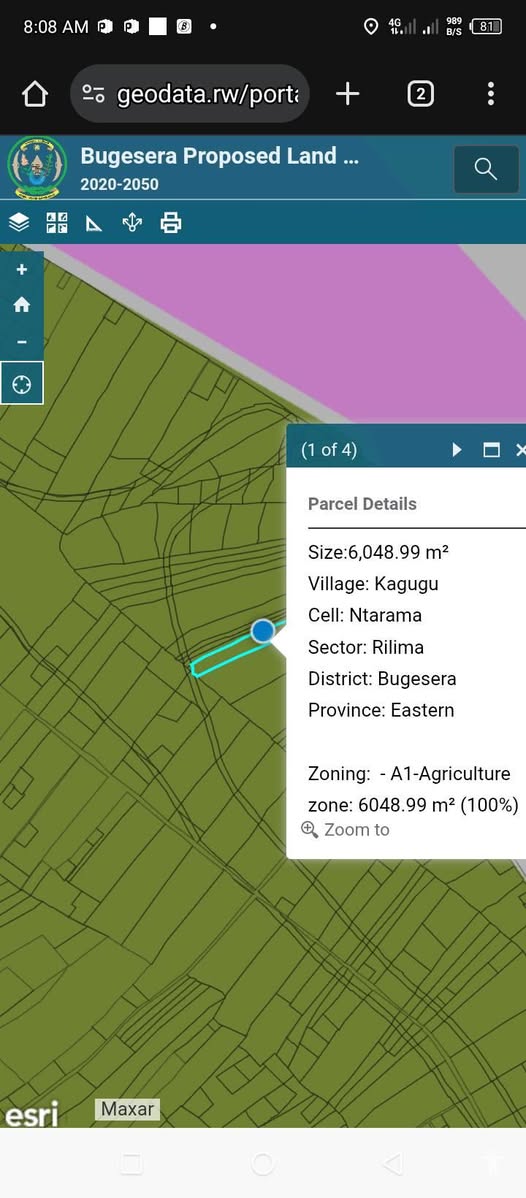Click the Print map icon
The height and width of the screenshot is (1198, 526).
tap(170, 223)
